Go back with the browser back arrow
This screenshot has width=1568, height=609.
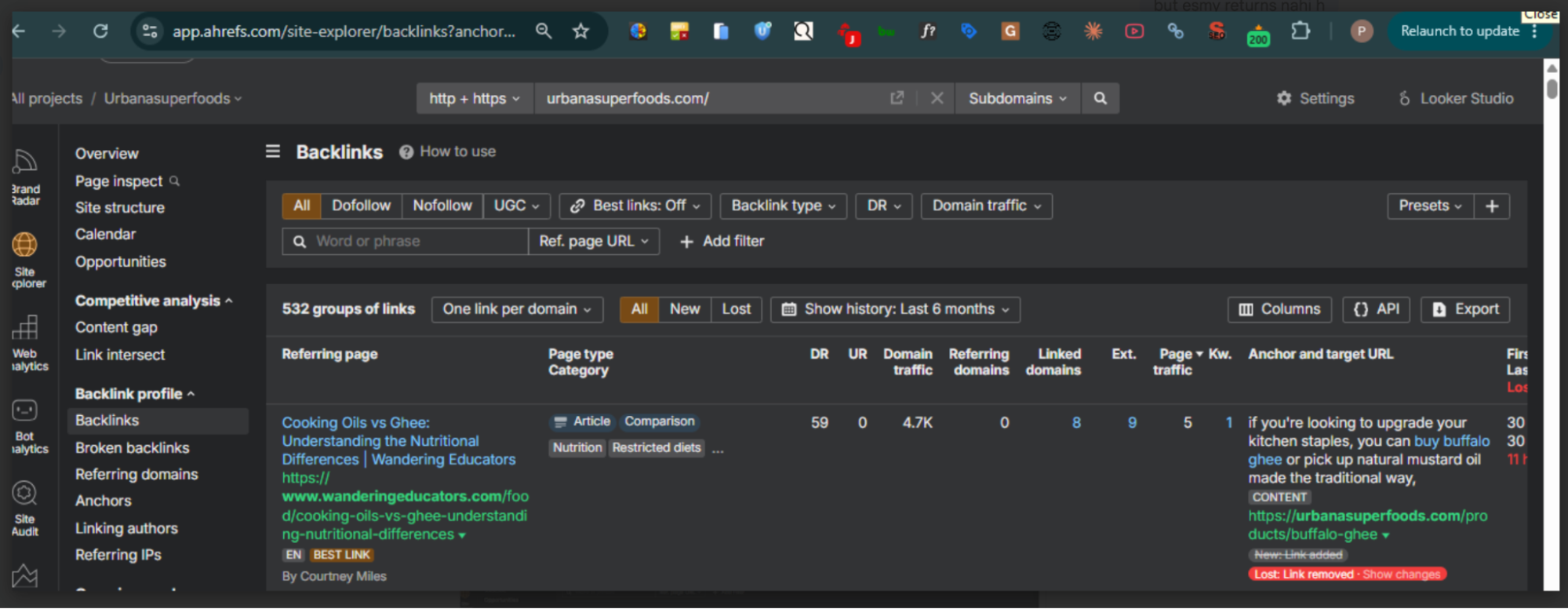19,31
